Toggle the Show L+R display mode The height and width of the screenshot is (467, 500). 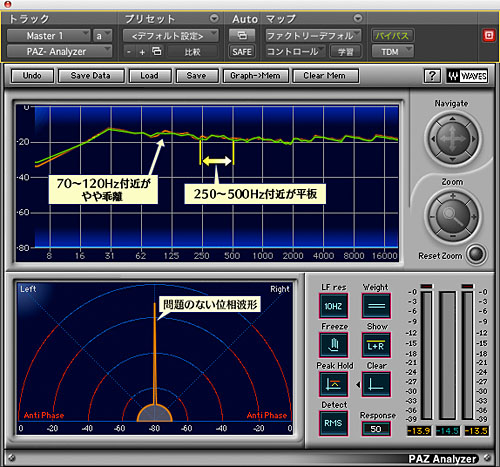tap(376, 345)
